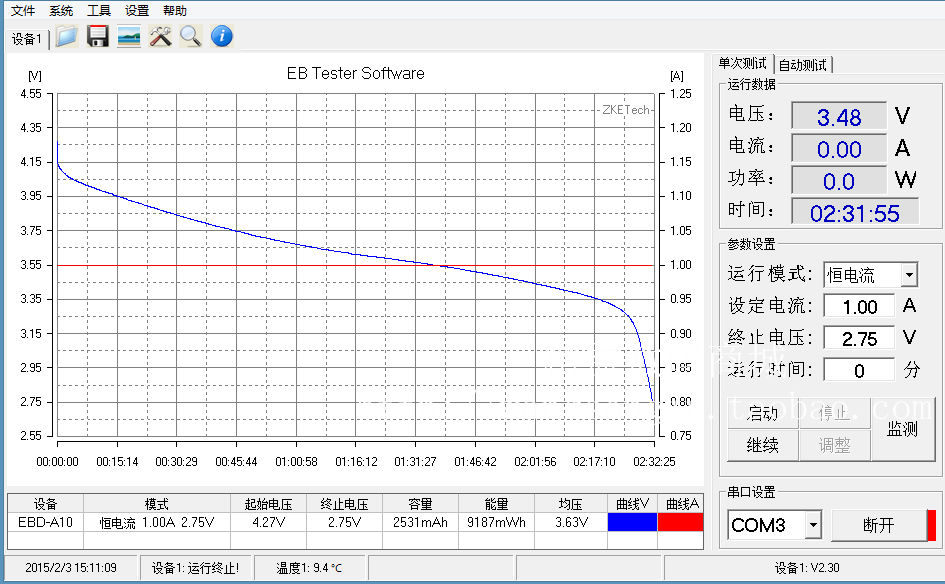Click the 电压 3.48 reading display
Screen dimensions: 945x584
click(x=839, y=116)
